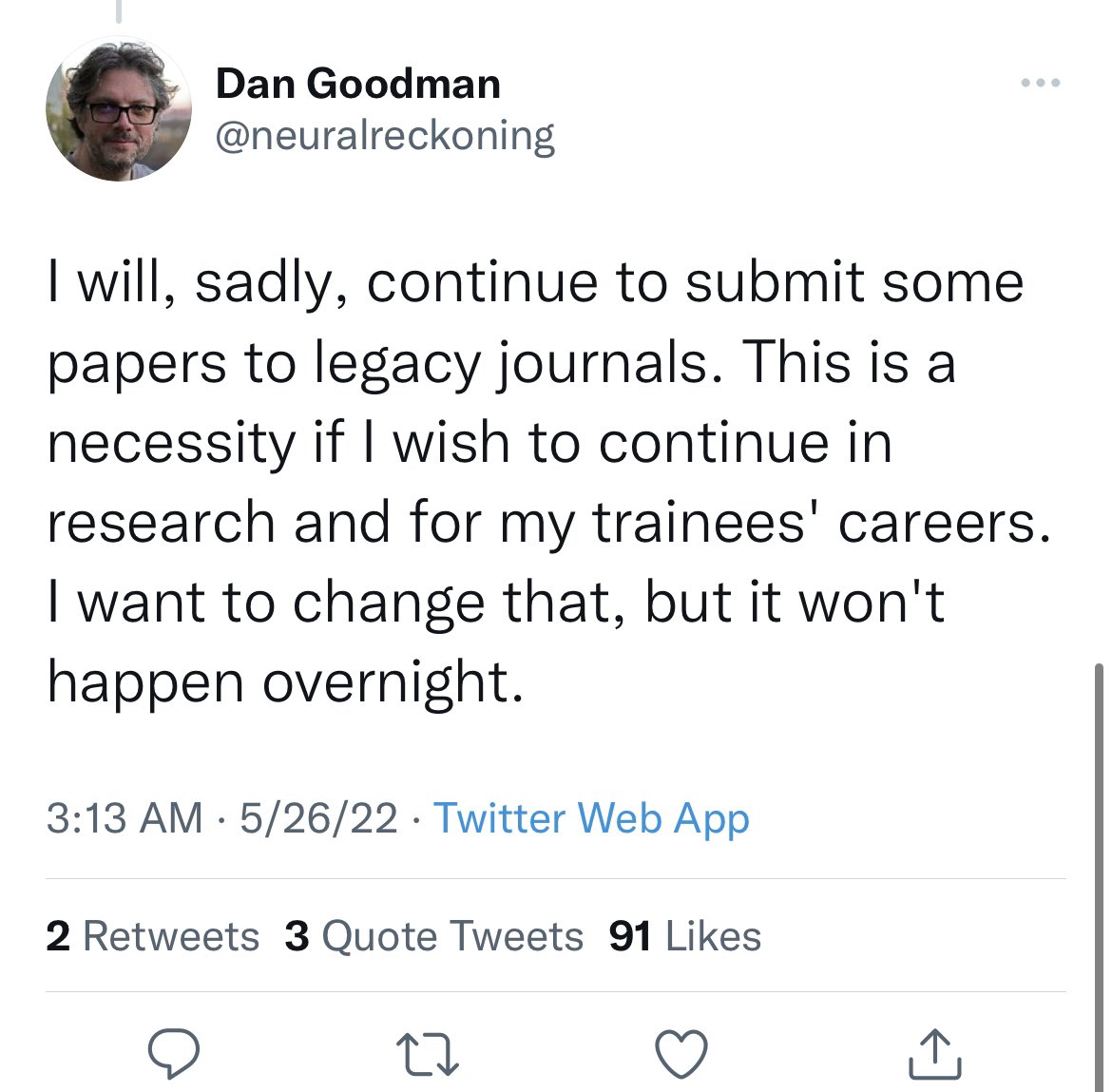Click the vertical scrollbar on right edge

pos(1101,855)
